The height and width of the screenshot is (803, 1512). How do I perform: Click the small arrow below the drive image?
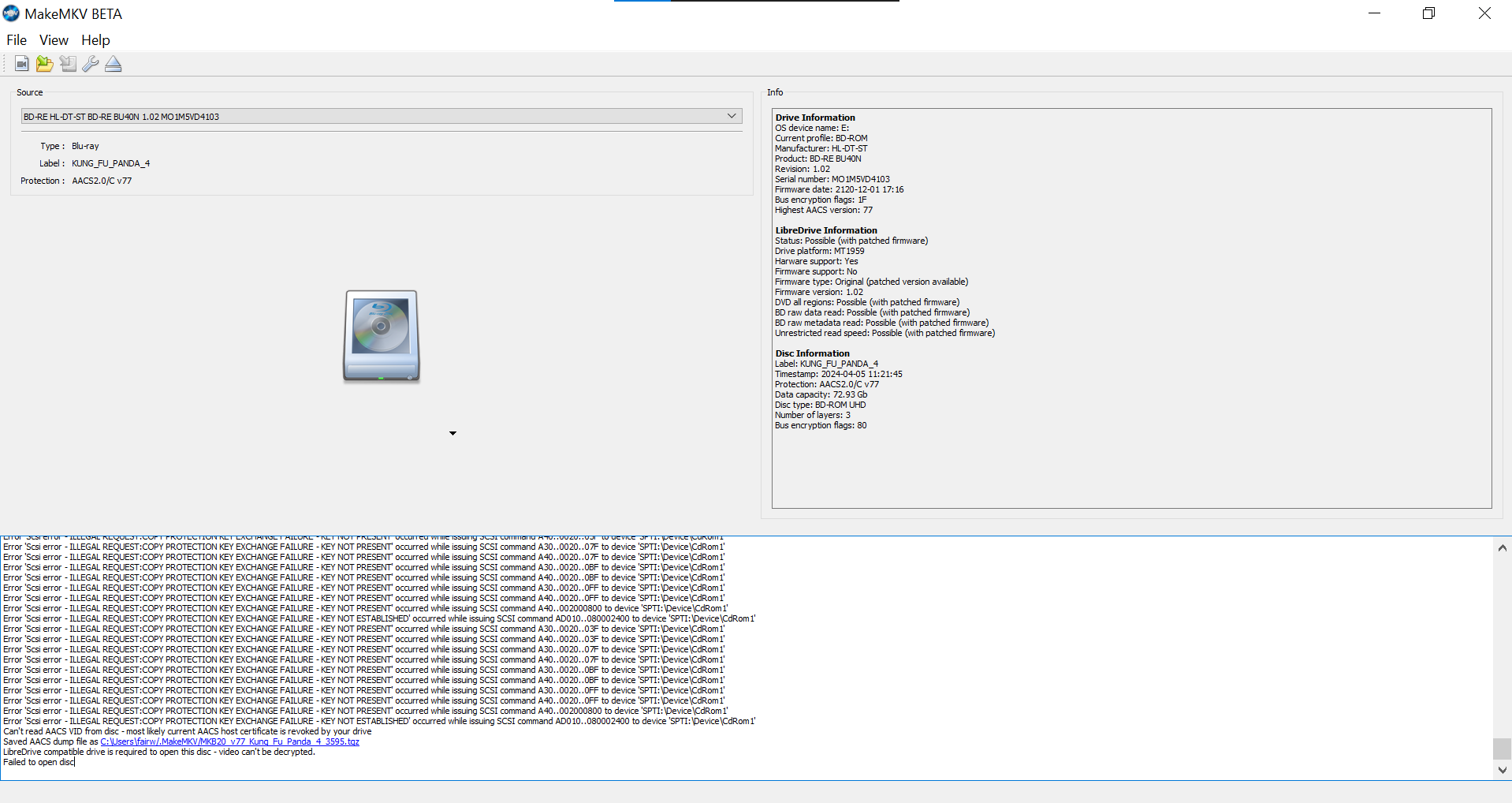452,433
